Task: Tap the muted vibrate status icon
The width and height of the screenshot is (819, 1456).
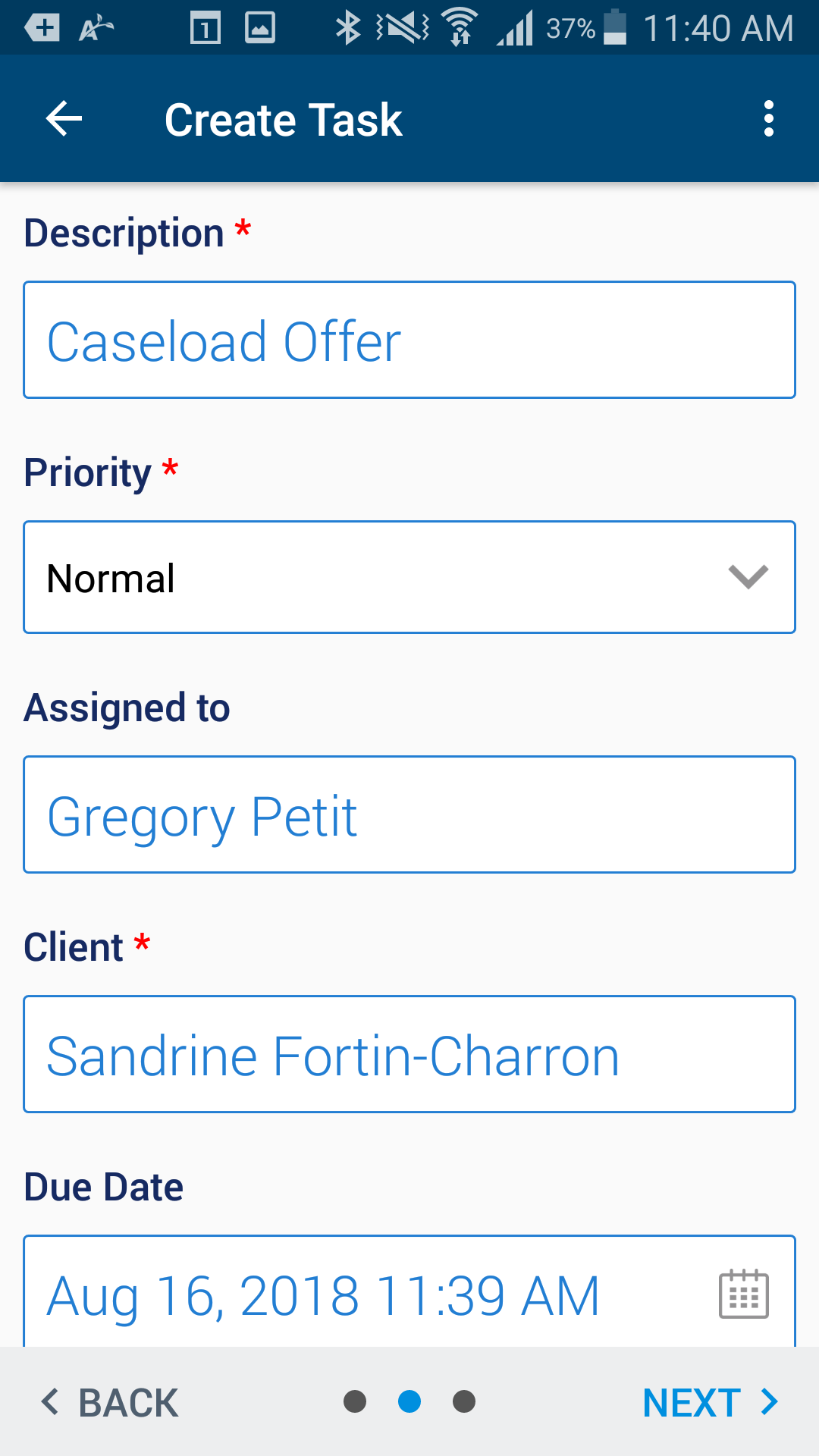Action: point(402,28)
